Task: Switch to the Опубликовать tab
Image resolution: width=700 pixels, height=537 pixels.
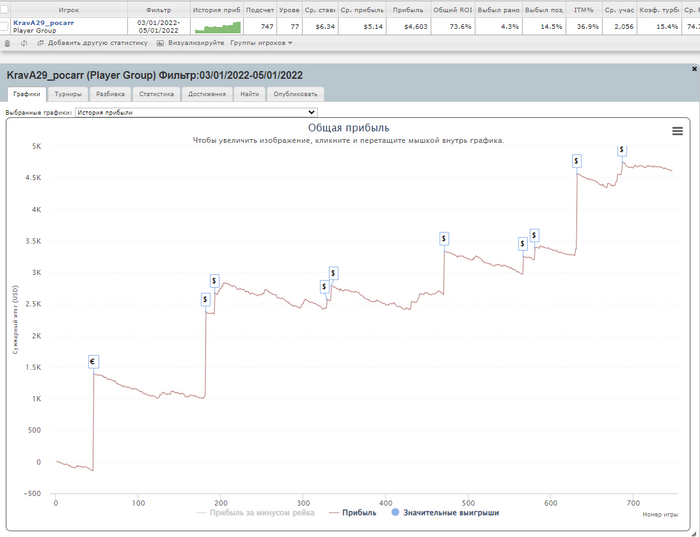Action: point(295,94)
